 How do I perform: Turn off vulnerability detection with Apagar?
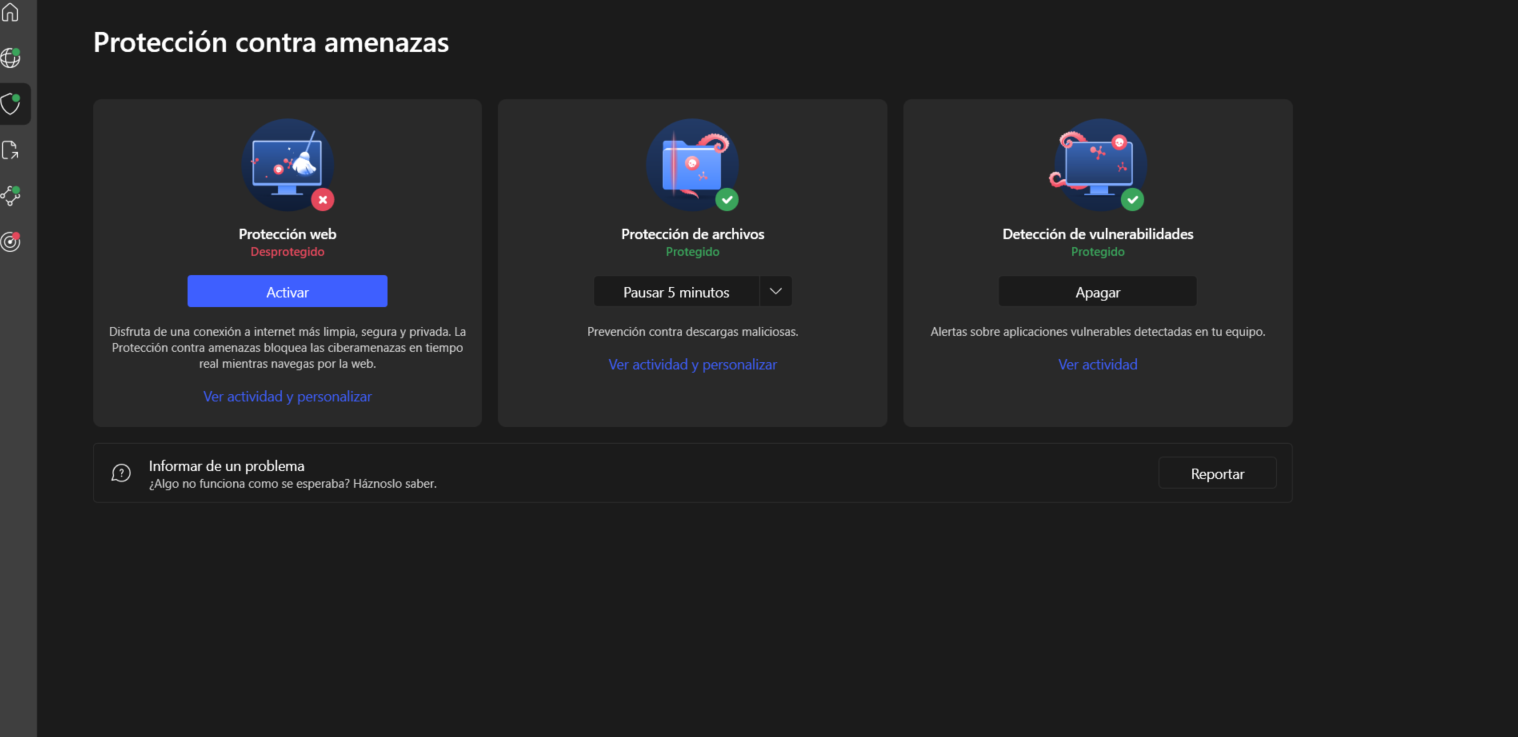1097,292
